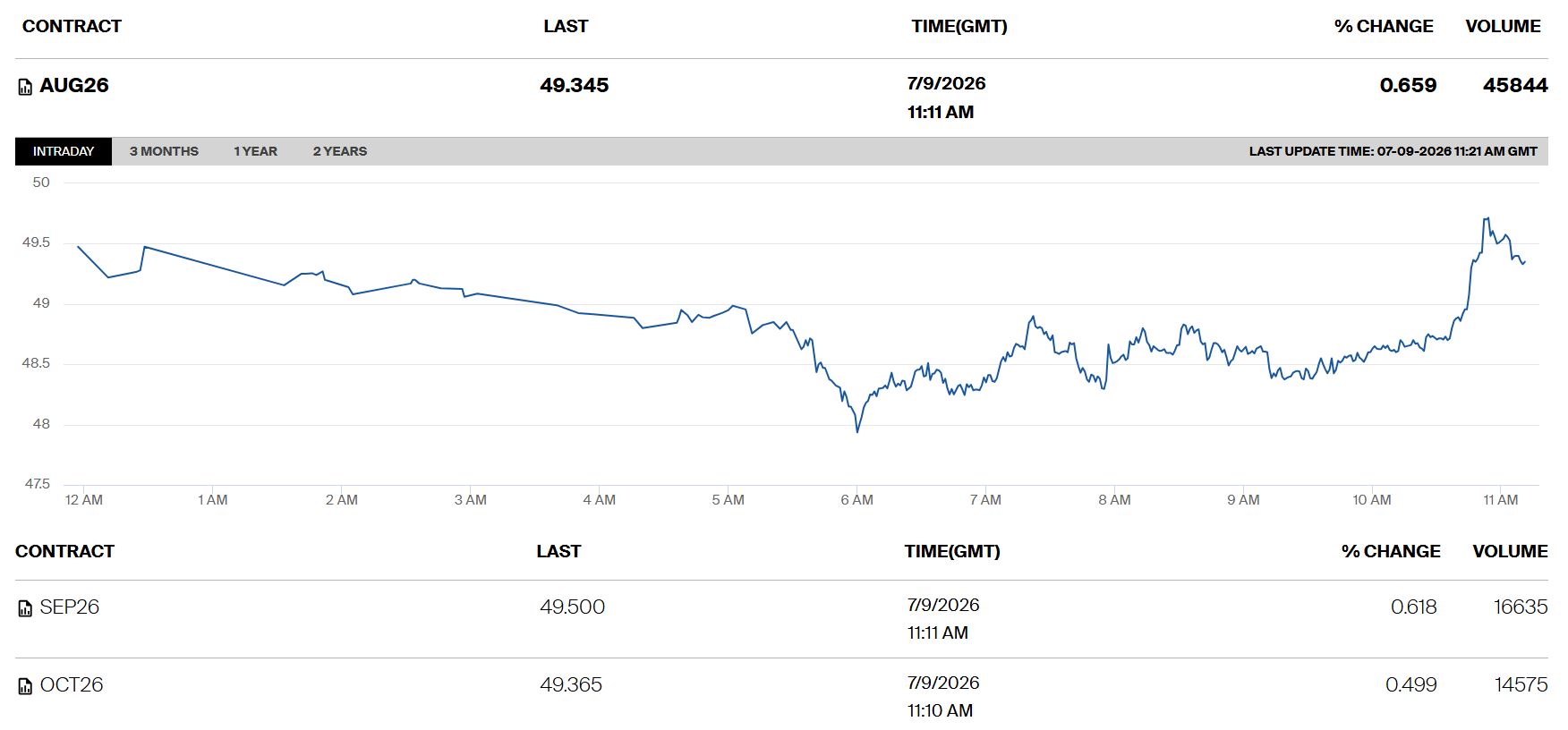This screenshot has width=1568, height=730.
Task: Click the SEP26 volume value 16635
Action: (1521, 607)
